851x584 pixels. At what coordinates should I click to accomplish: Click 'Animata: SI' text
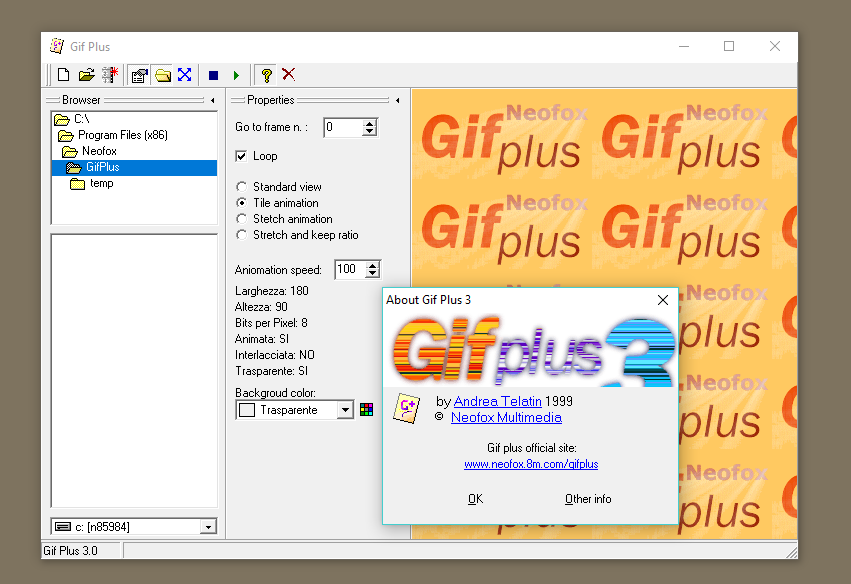point(262,339)
